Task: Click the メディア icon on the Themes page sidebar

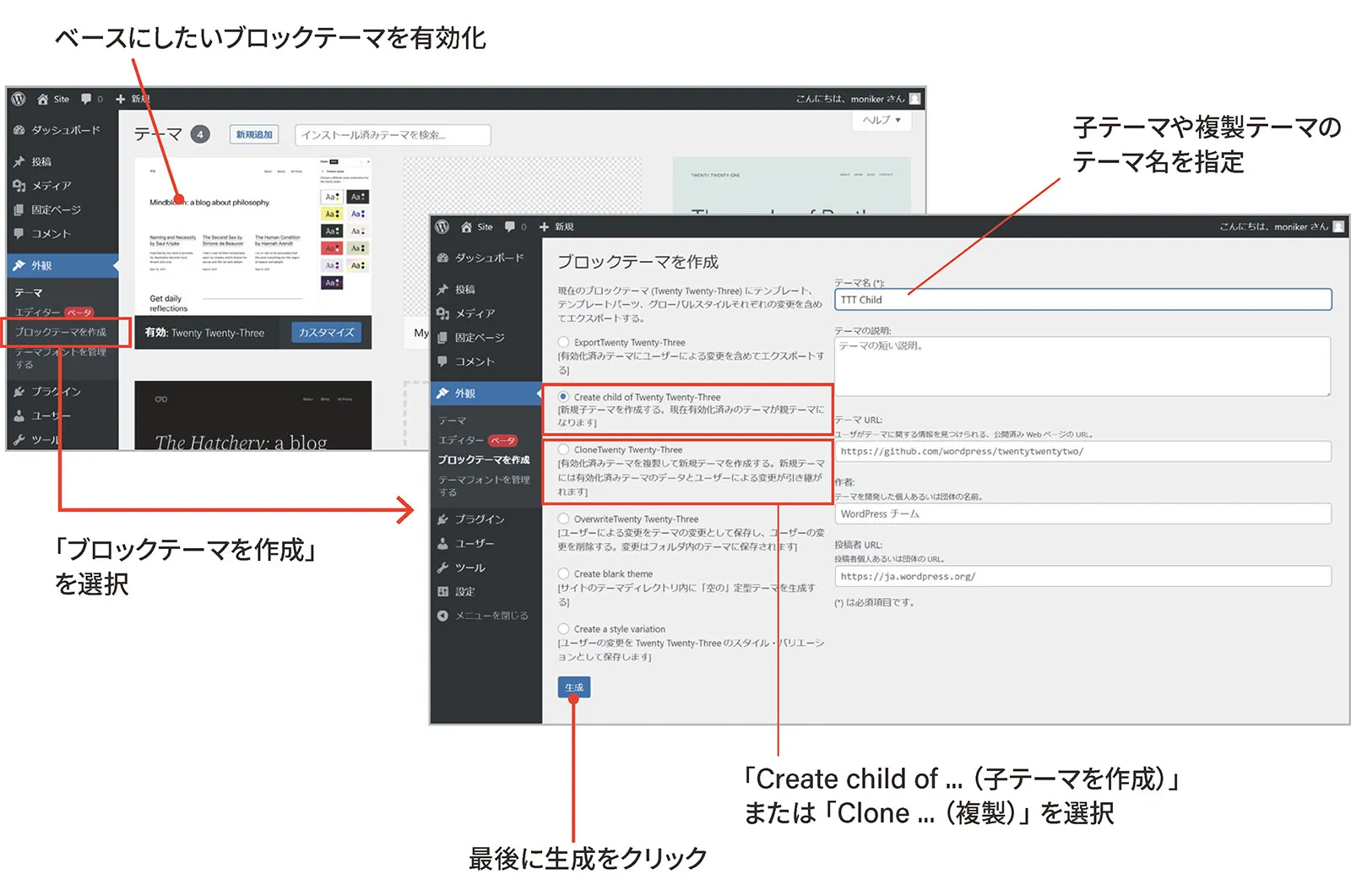Action: (x=19, y=186)
